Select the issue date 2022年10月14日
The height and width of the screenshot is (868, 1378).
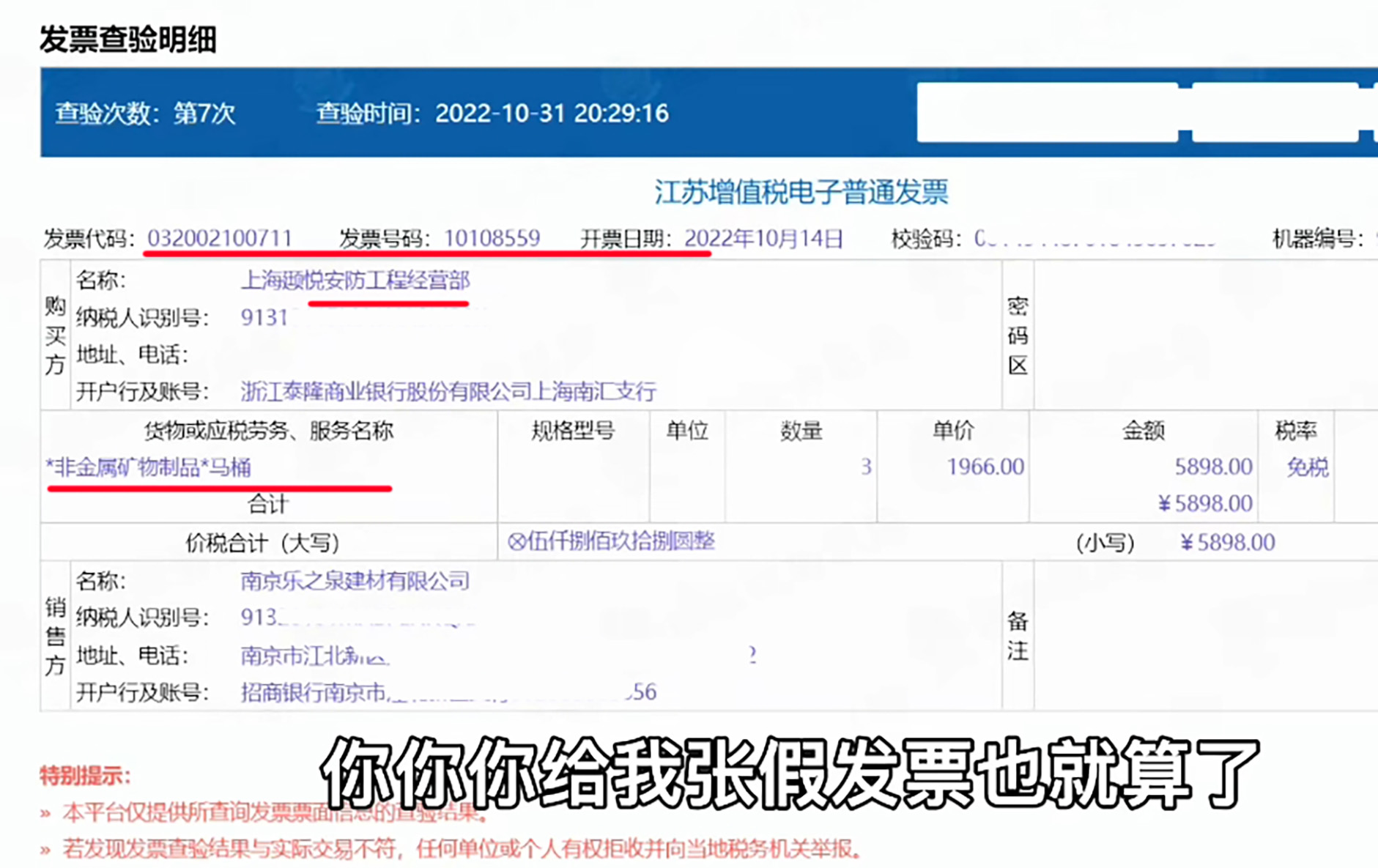(x=763, y=239)
